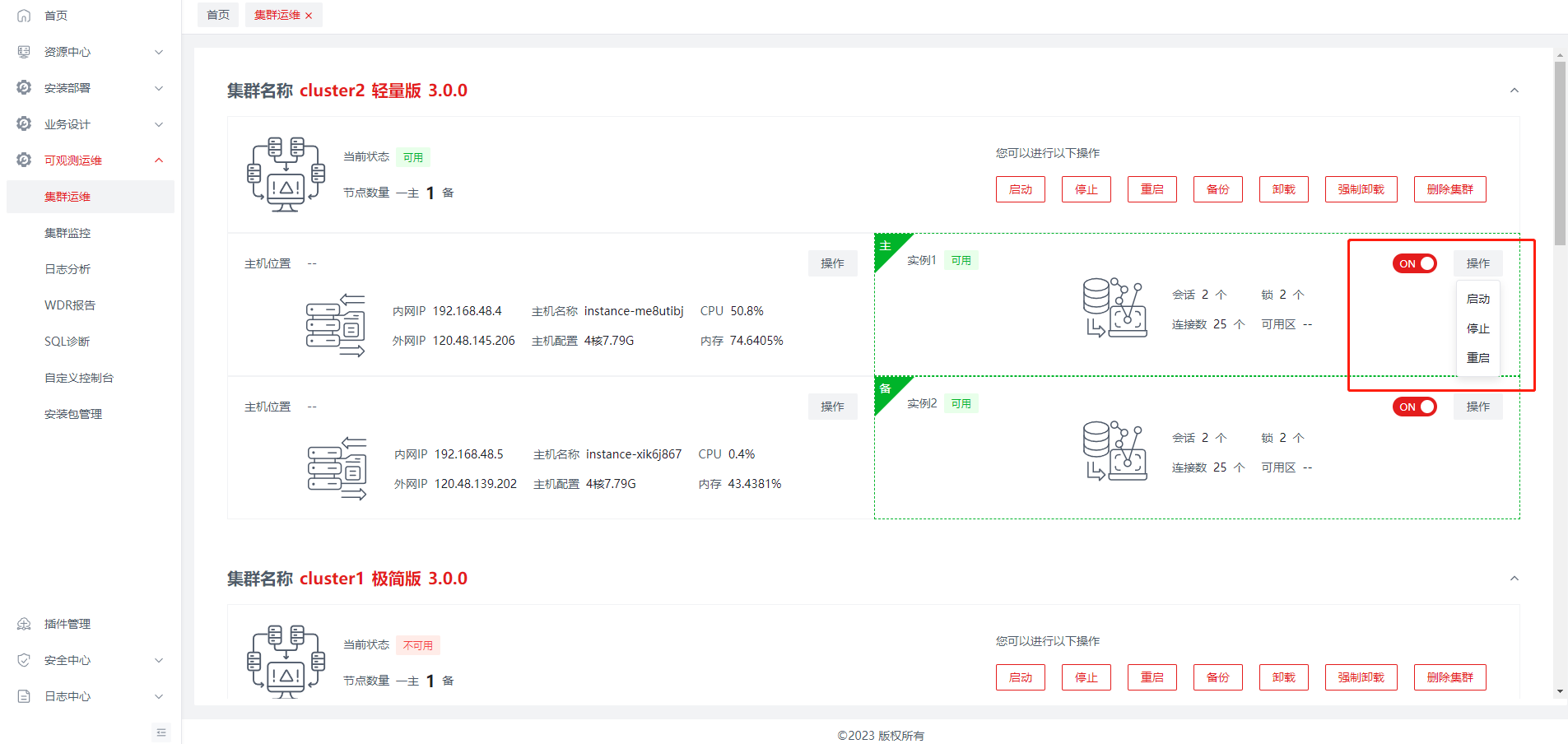This screenshot has height=744, width=1568.
Task: Click the sidebar collapse icon at bottom
Action: click(x=161, y=732)
